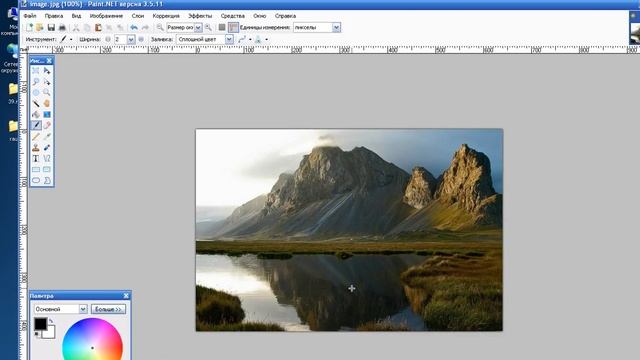
Task: Open the brush width dropdown
Action: [131, 39]
